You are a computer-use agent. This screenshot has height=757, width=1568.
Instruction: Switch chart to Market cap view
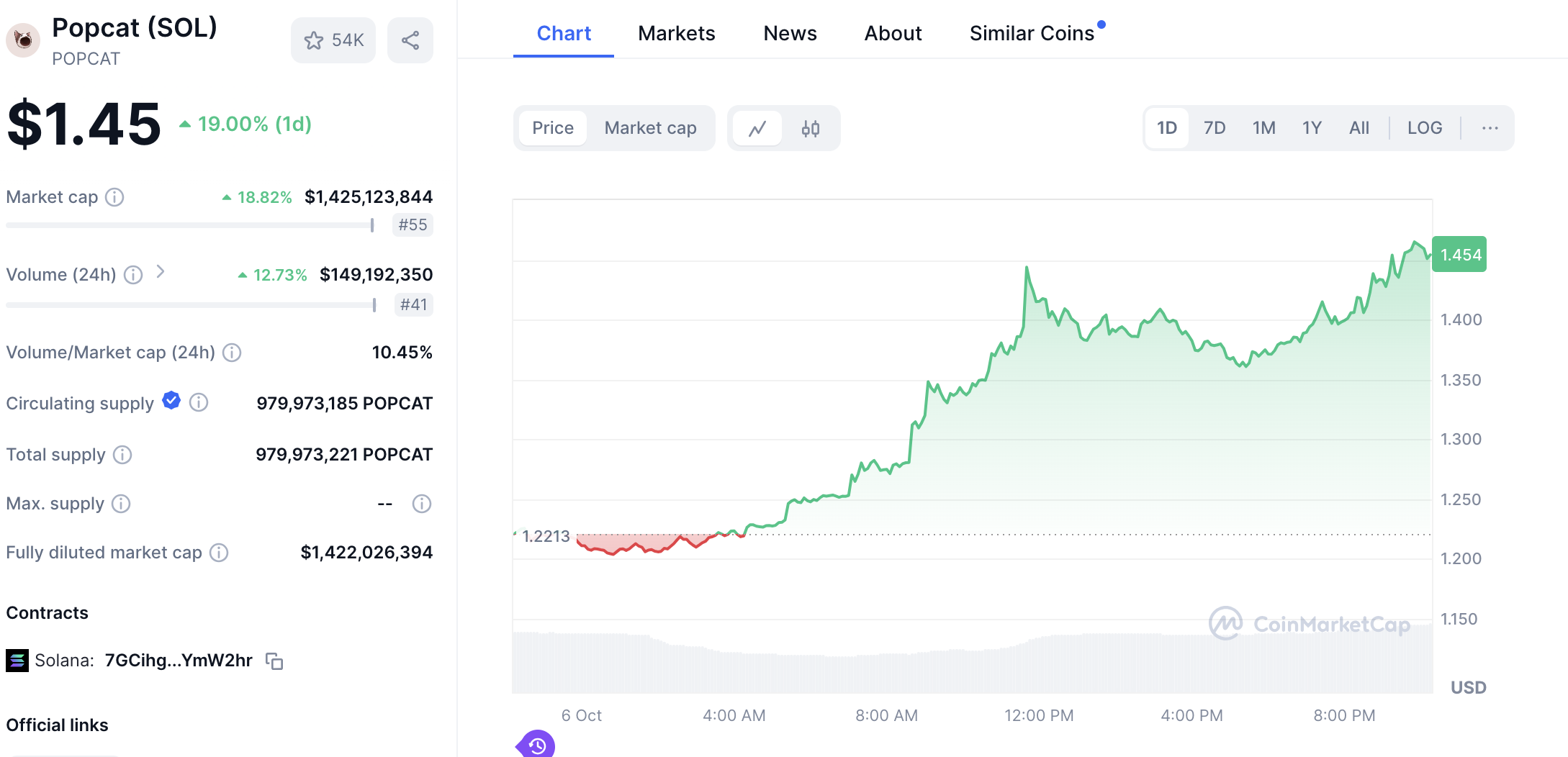[x=650, y=128]
